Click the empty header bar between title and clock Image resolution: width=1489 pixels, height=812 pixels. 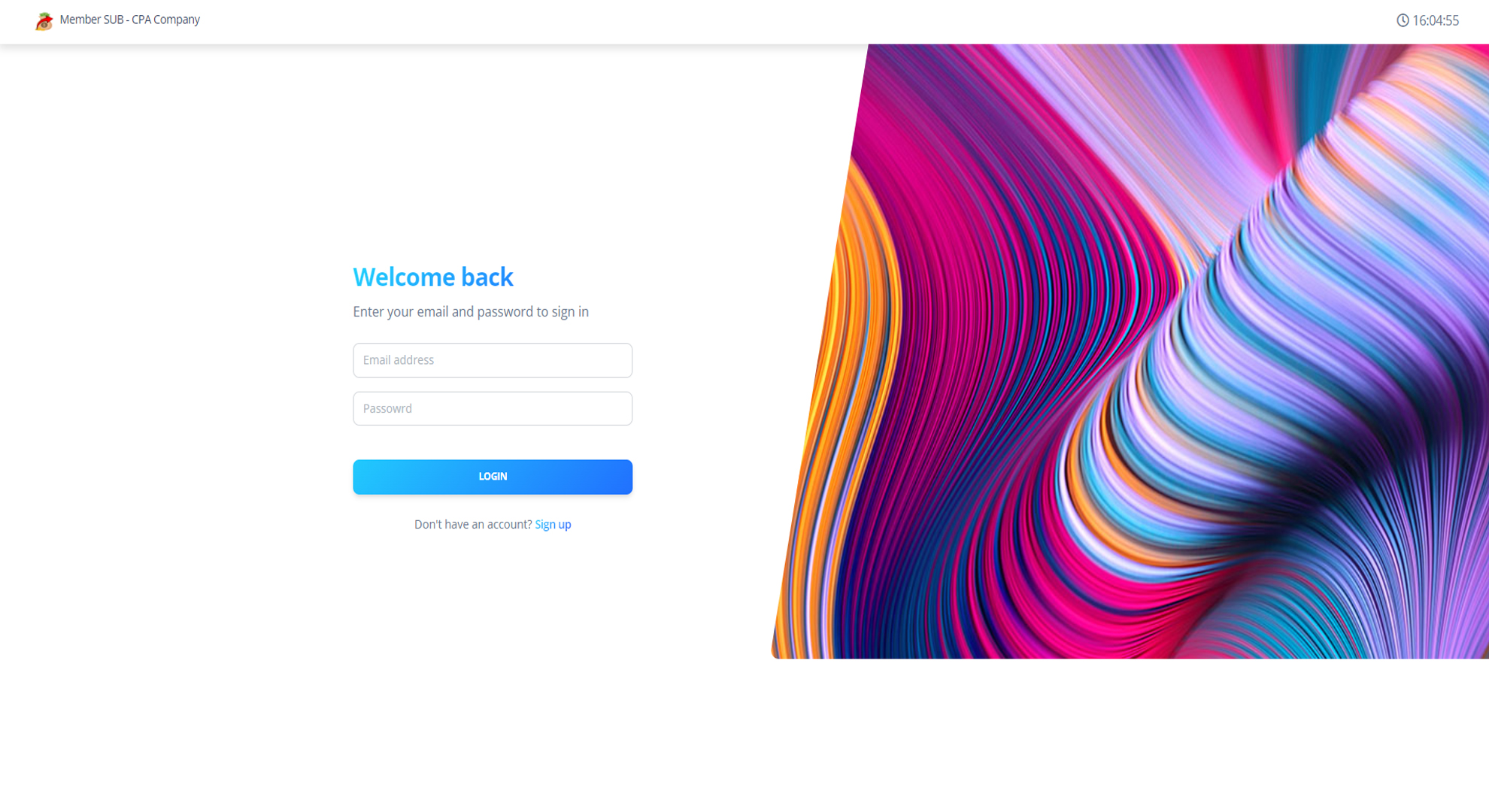[797, 21]
